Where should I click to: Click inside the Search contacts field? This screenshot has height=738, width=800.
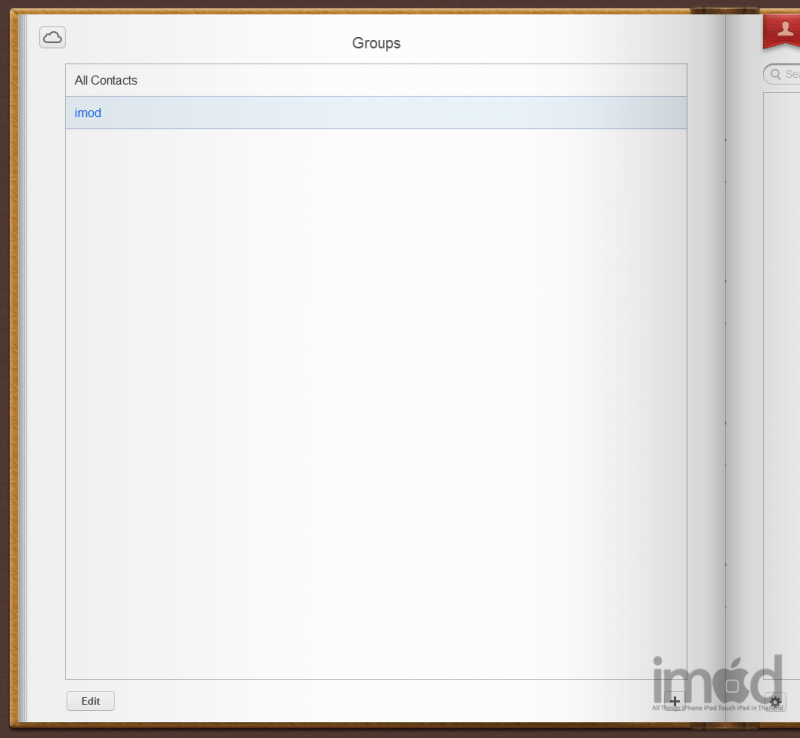(x=791, y=74)
